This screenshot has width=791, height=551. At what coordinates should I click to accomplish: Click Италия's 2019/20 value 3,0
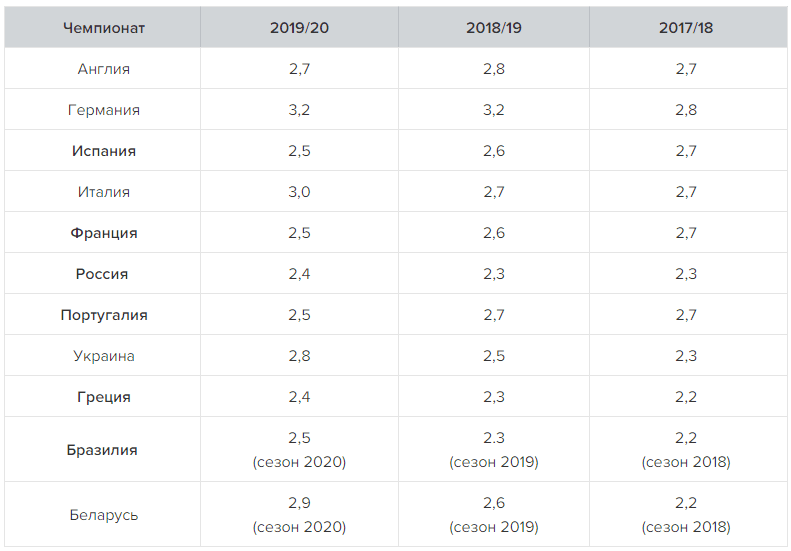click(x=299, y=192)
